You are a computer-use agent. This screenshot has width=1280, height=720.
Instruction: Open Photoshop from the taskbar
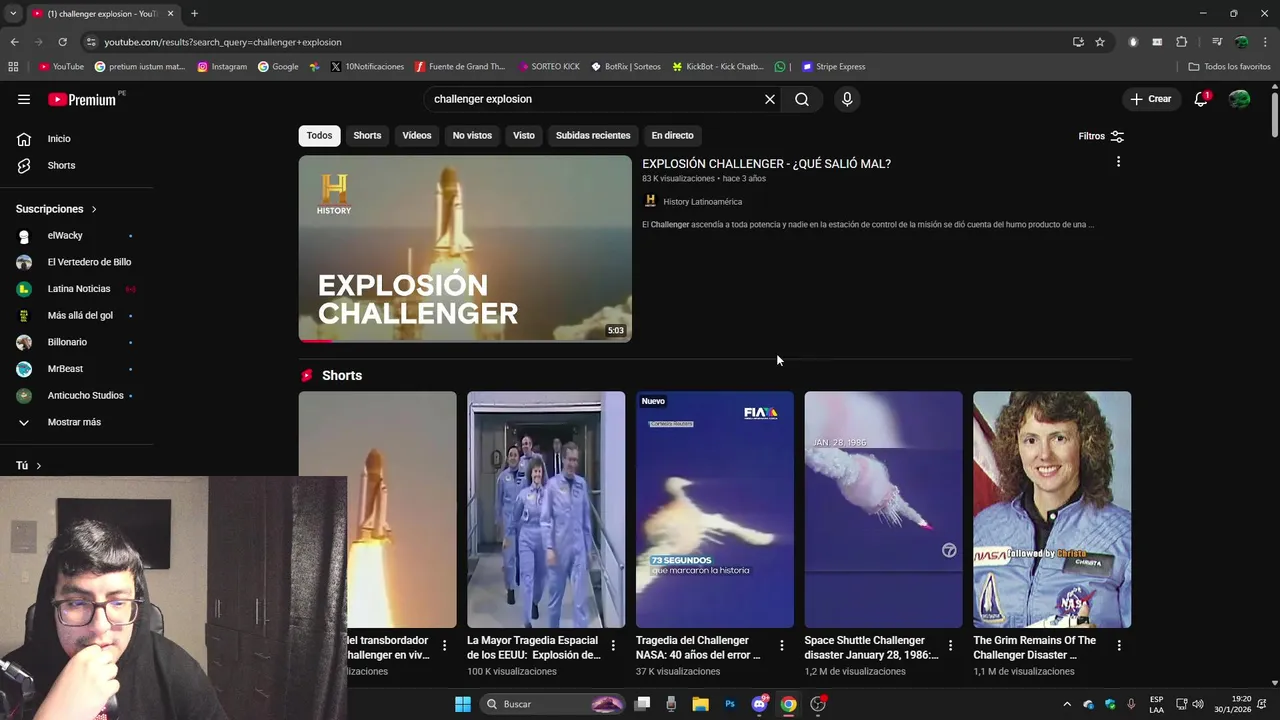click(x=730, y=704)
